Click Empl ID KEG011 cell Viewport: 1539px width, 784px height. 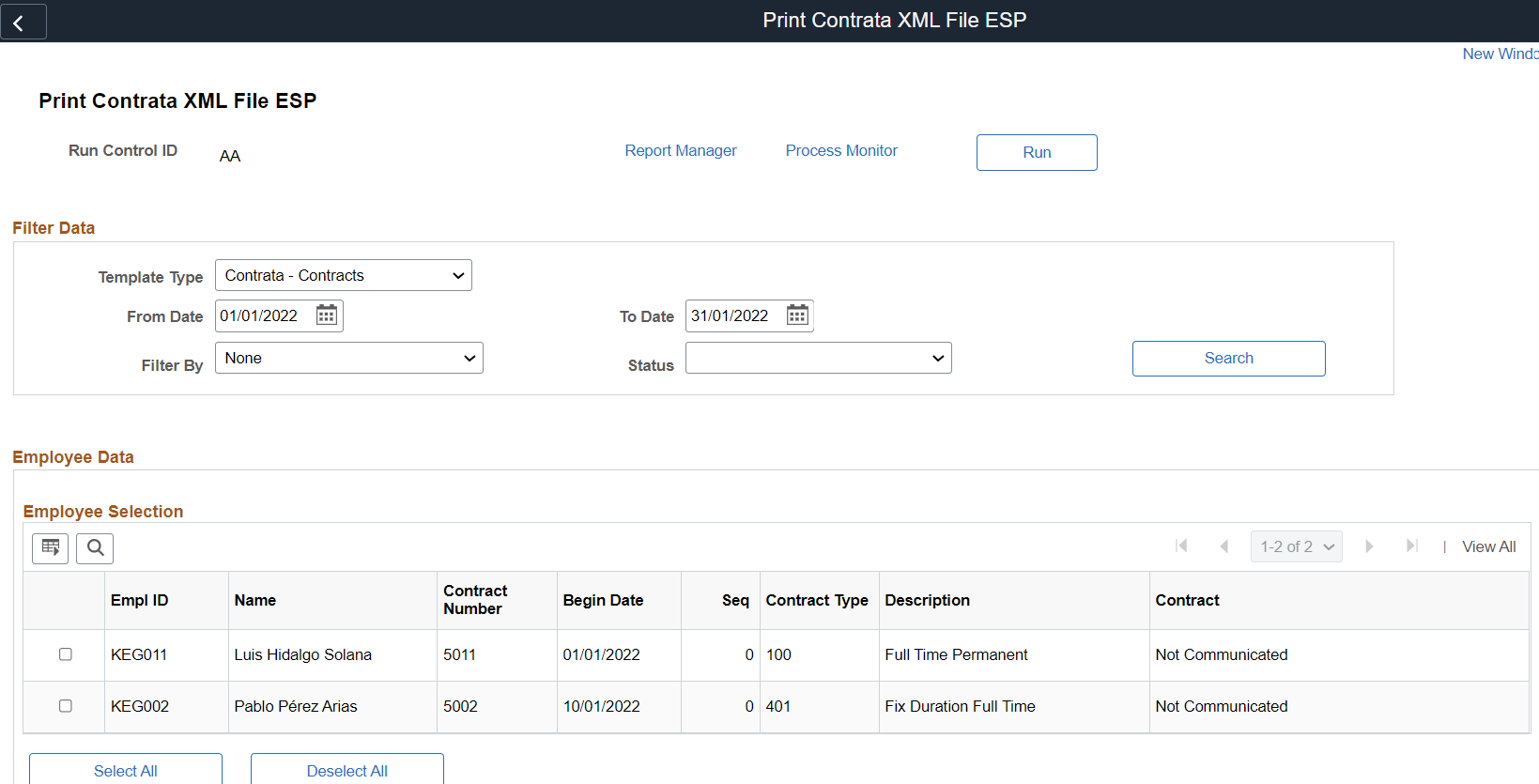point(139,654)
